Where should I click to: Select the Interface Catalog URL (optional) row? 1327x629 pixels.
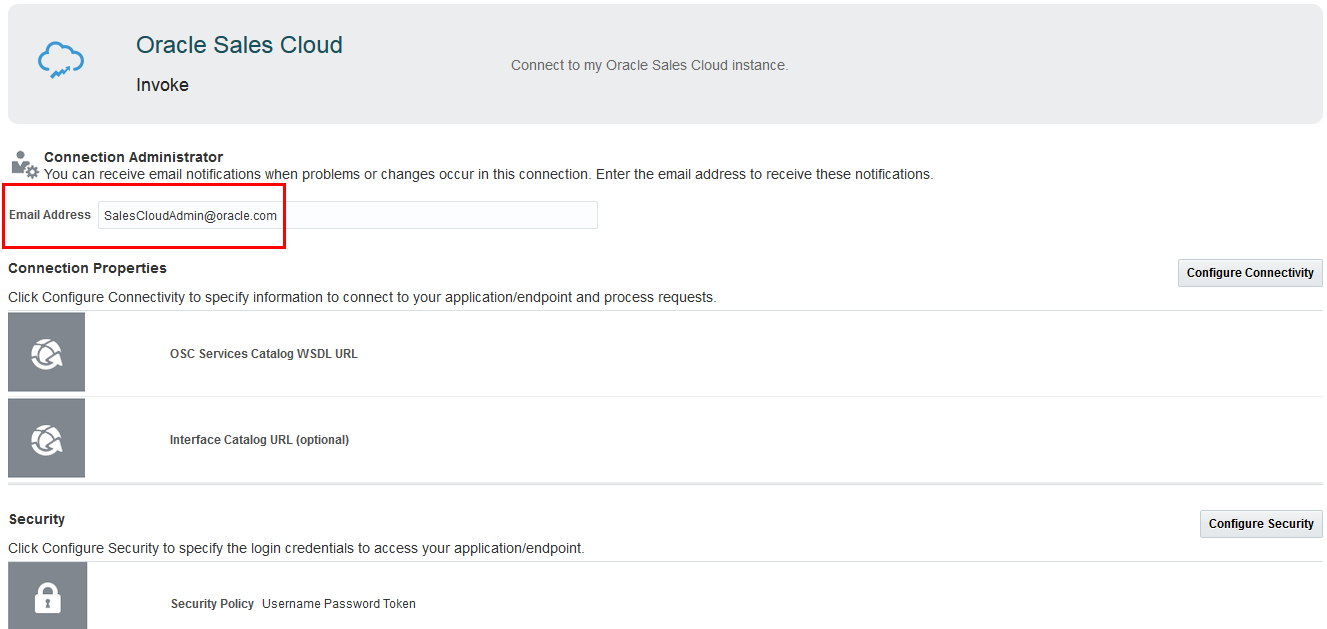pyautogui.click(x=259, y=438)
